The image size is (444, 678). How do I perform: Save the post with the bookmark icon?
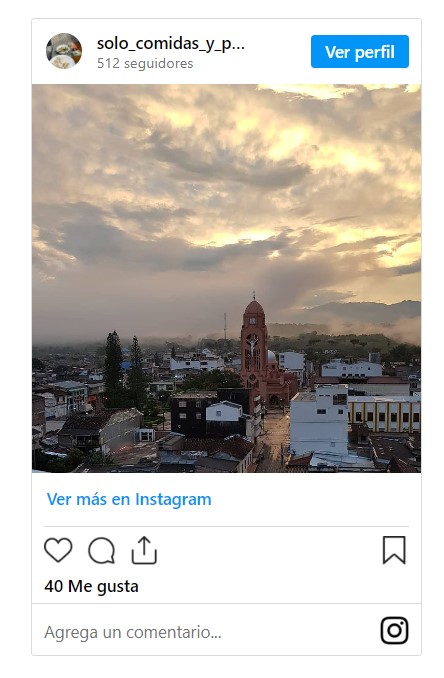pyautogui.click(x=394, y=550)
